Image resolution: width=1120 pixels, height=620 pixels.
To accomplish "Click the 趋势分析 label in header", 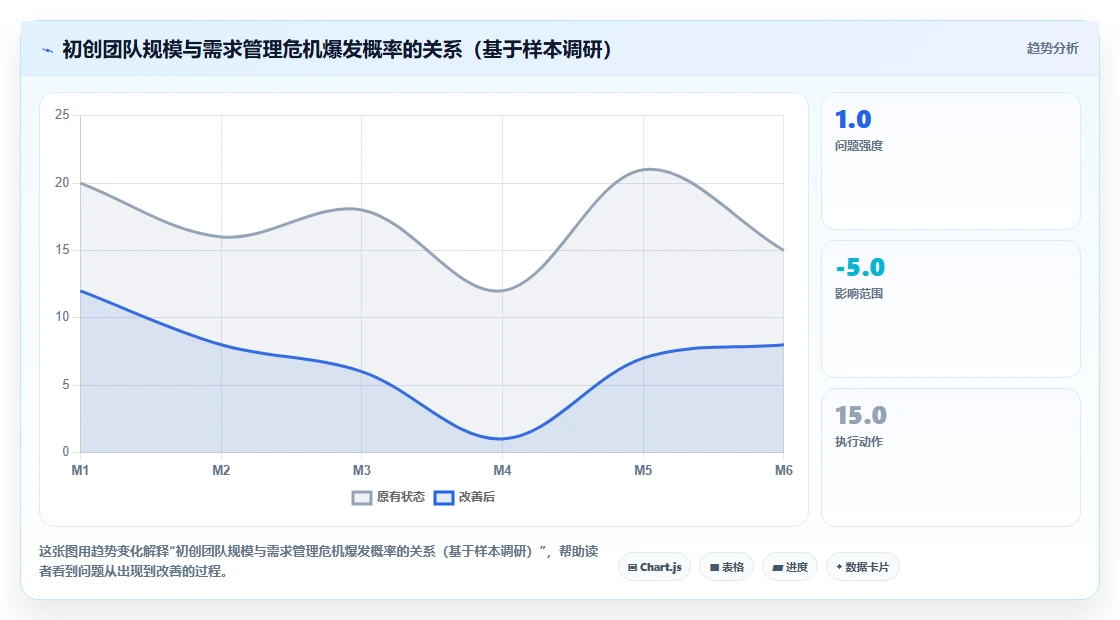I will (x=1053, y=49).
